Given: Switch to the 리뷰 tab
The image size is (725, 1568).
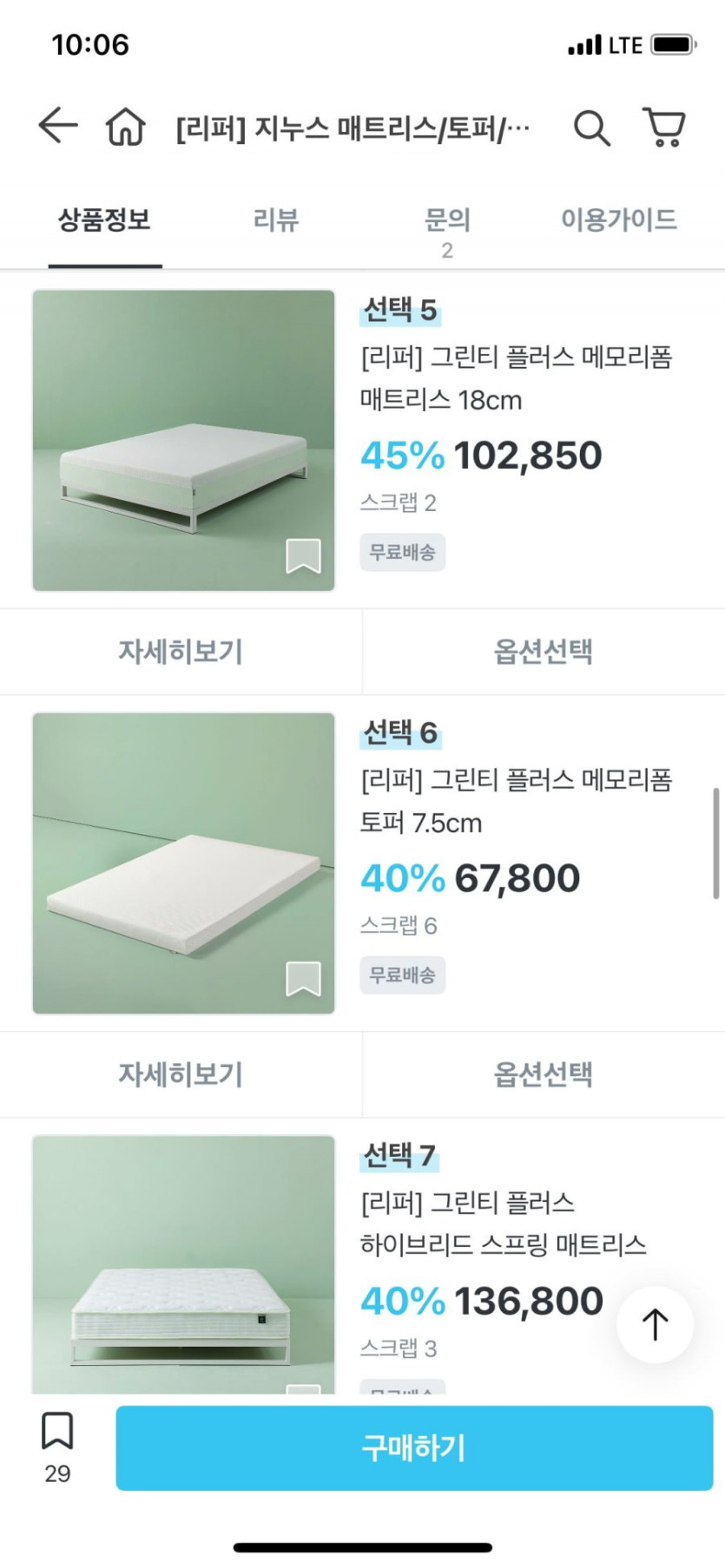Looking at the screenshot, I should click(275, 220).
